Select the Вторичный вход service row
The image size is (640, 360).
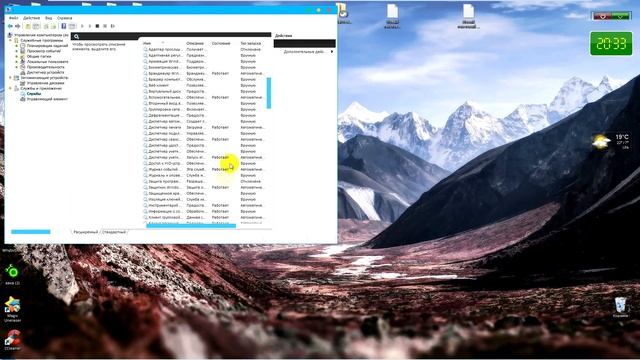click(204, 103)
